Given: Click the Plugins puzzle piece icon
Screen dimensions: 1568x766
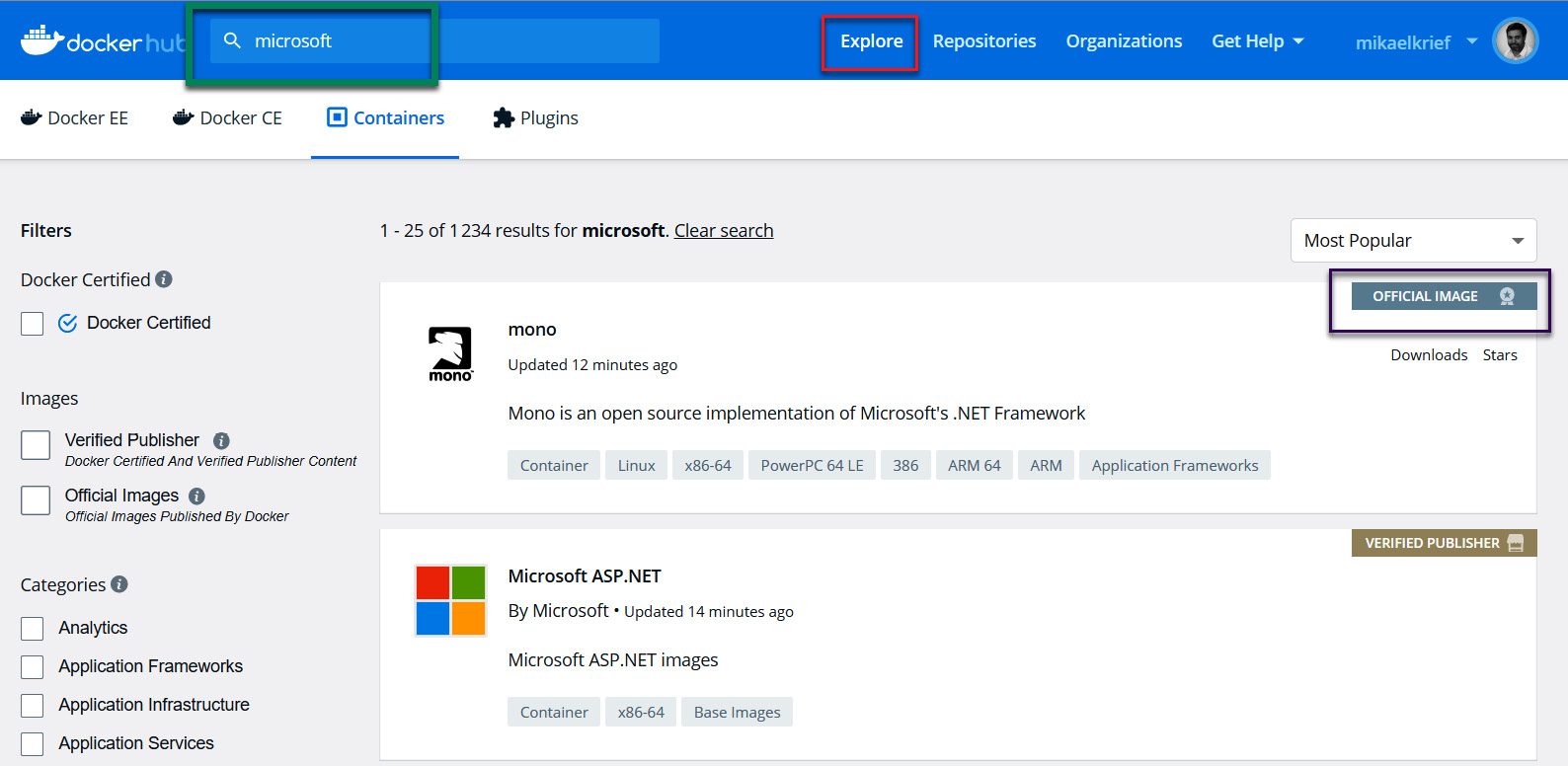Looking at the screenshot, I should tap(504, 117).
